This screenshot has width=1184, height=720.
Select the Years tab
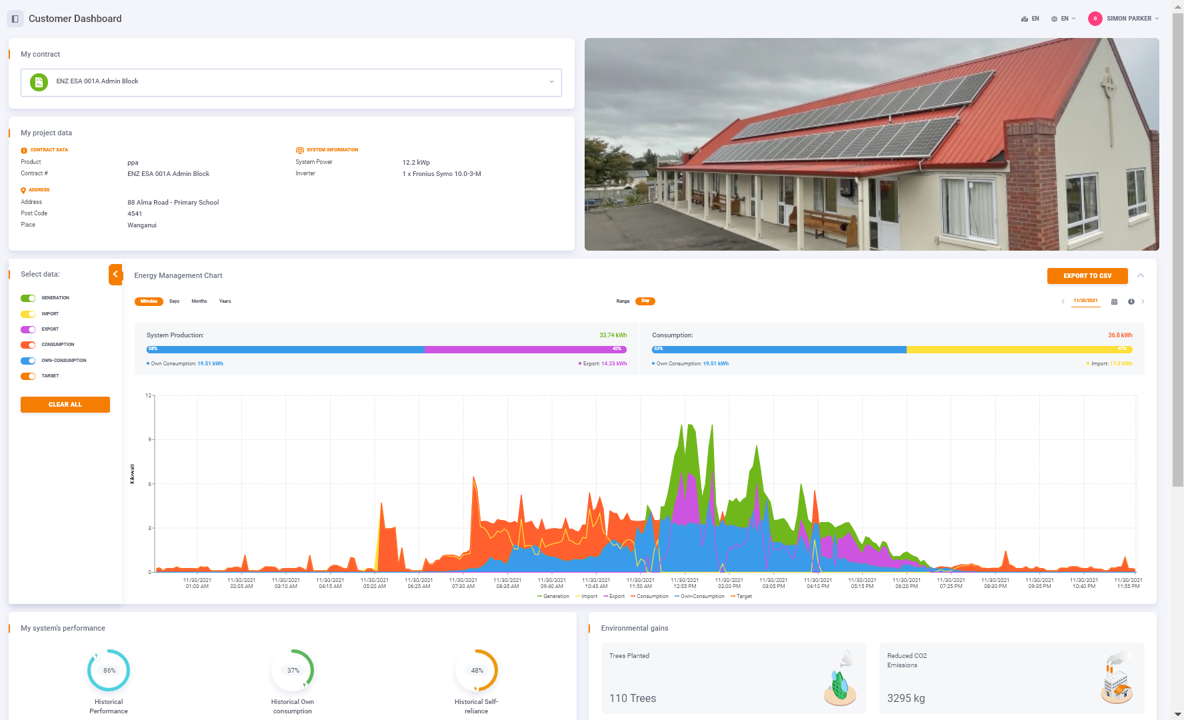pyautogui.click(x=225, y=301)
